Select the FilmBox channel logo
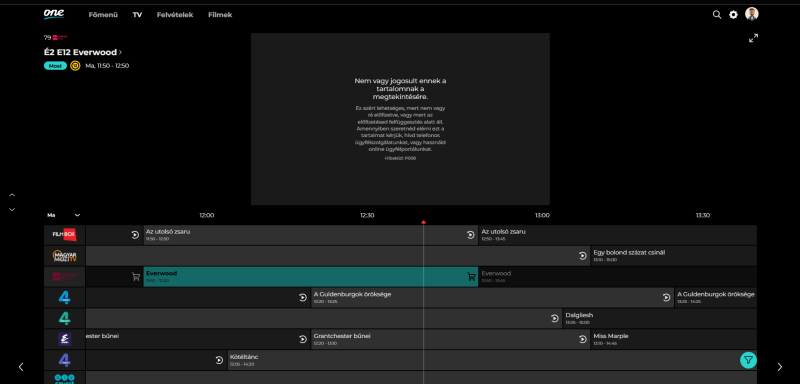This screenshot has width=800, height=384. point(64,235)
